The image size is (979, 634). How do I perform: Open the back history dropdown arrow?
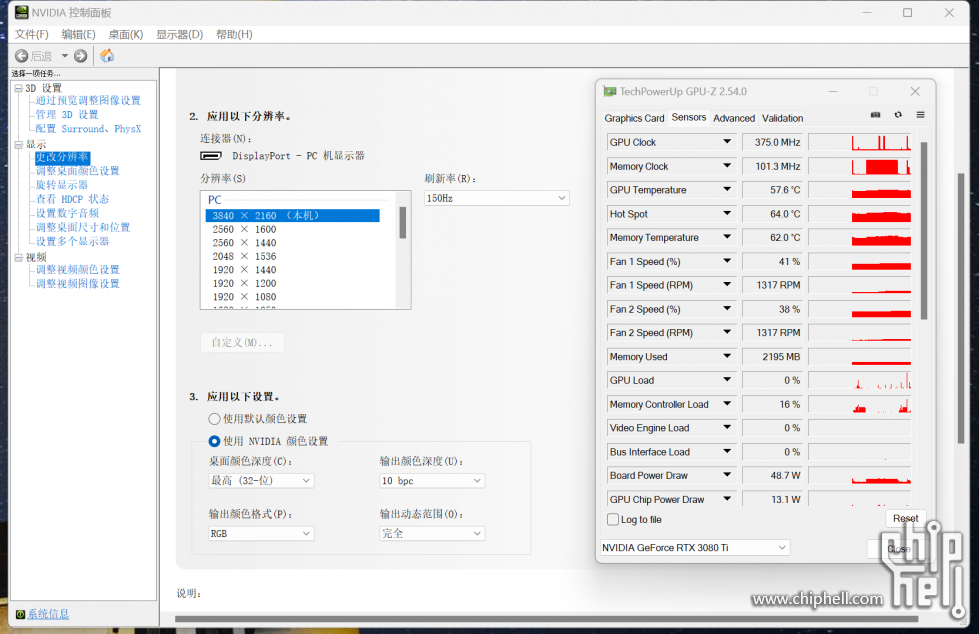click(x=64, y=56)
